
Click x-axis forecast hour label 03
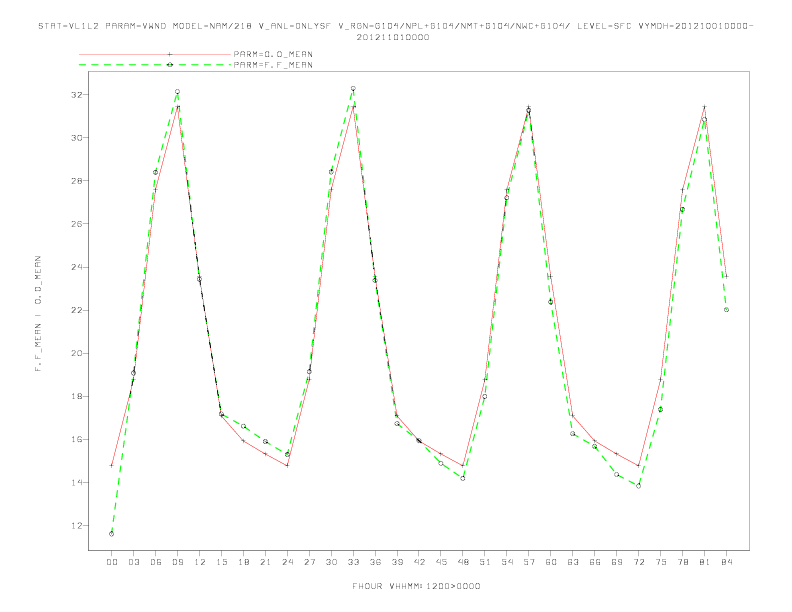tap(133, 562)
